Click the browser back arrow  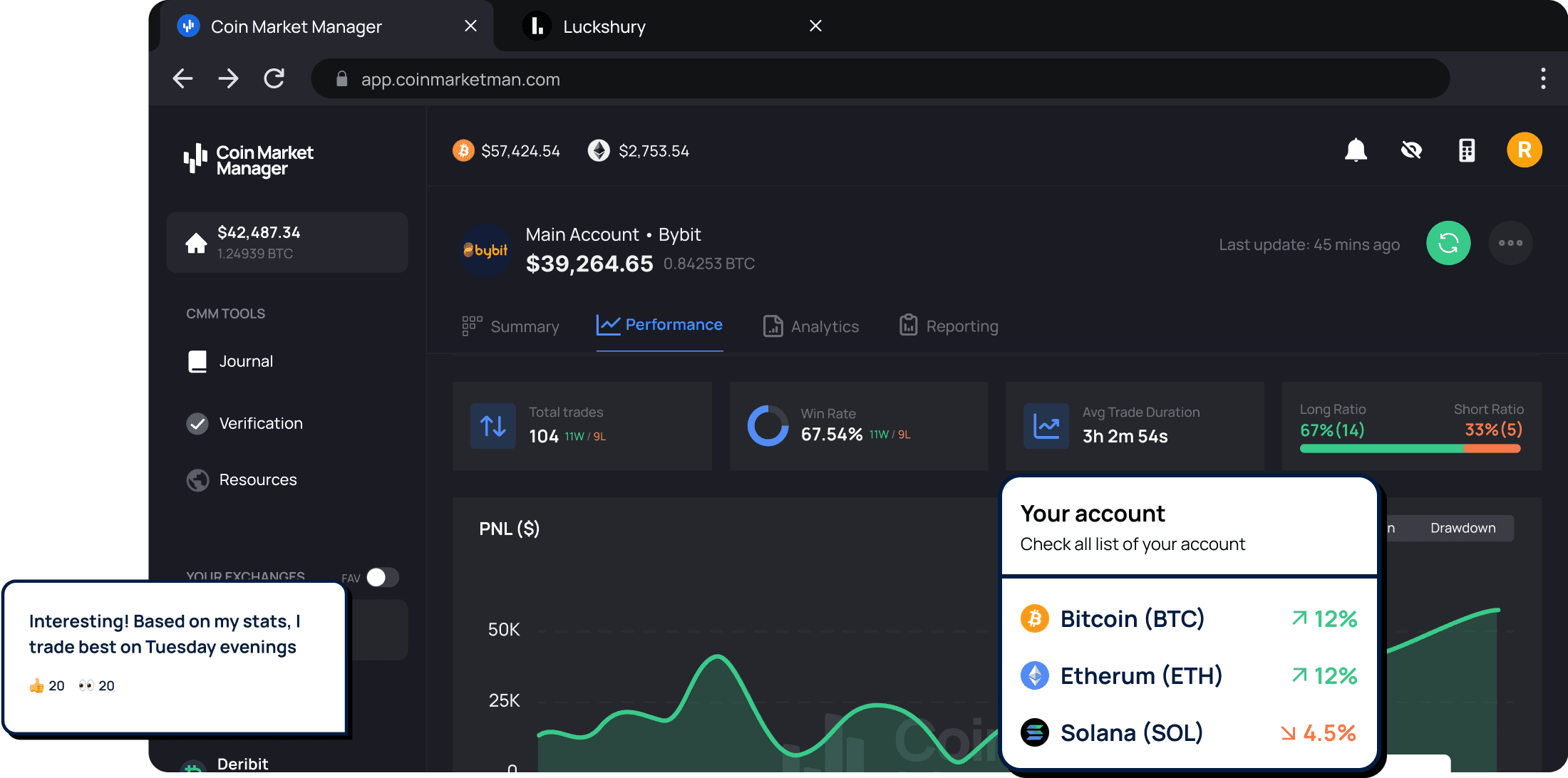coord(183,78)
